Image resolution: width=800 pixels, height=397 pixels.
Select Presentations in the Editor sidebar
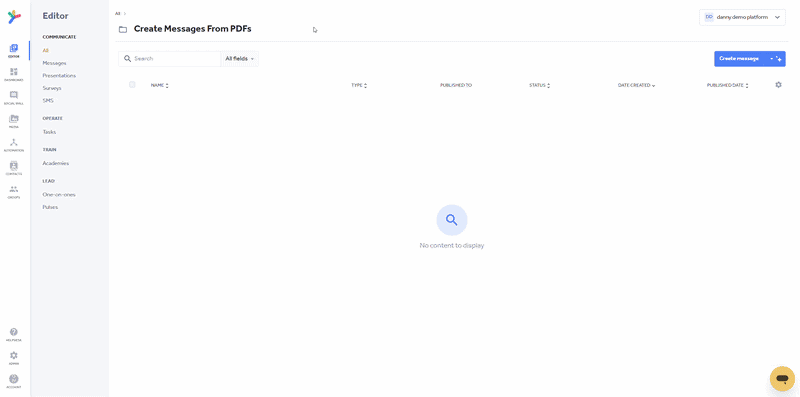tap(59, 76)
